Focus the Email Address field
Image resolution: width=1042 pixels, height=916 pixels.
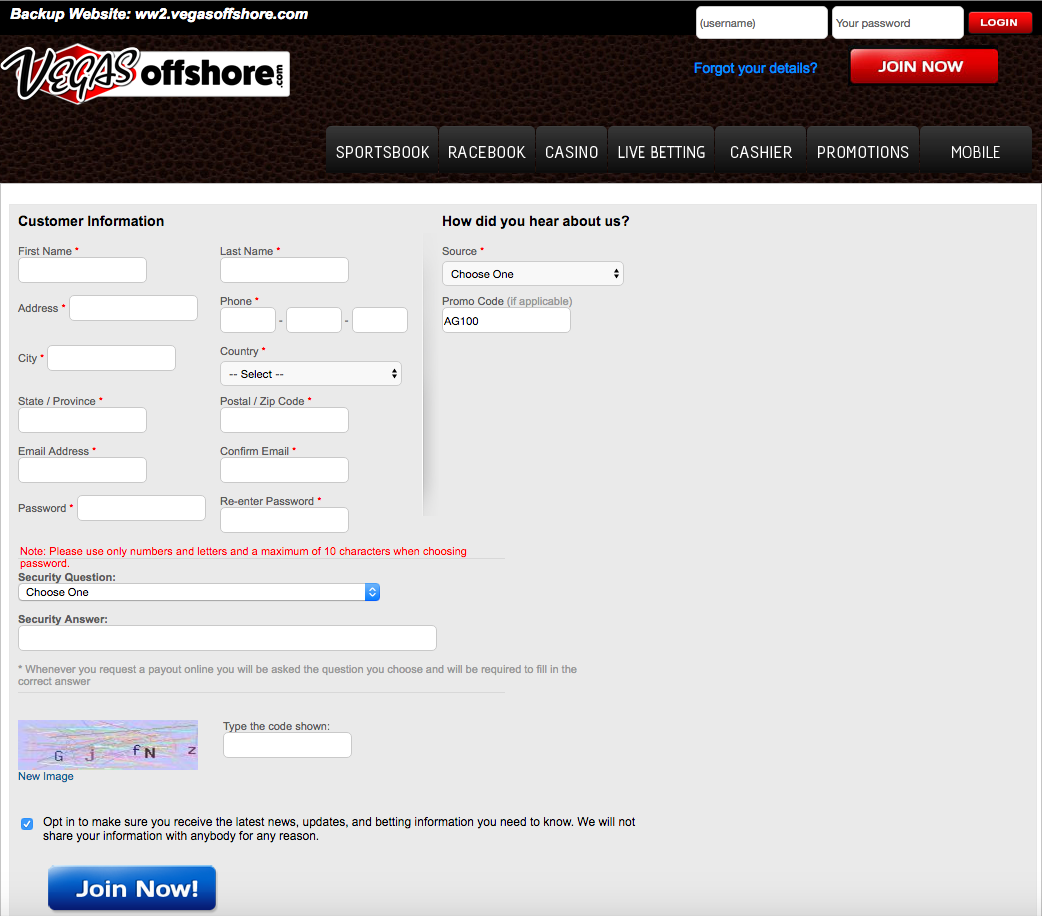pyautogui.click(x=82, y=470)
